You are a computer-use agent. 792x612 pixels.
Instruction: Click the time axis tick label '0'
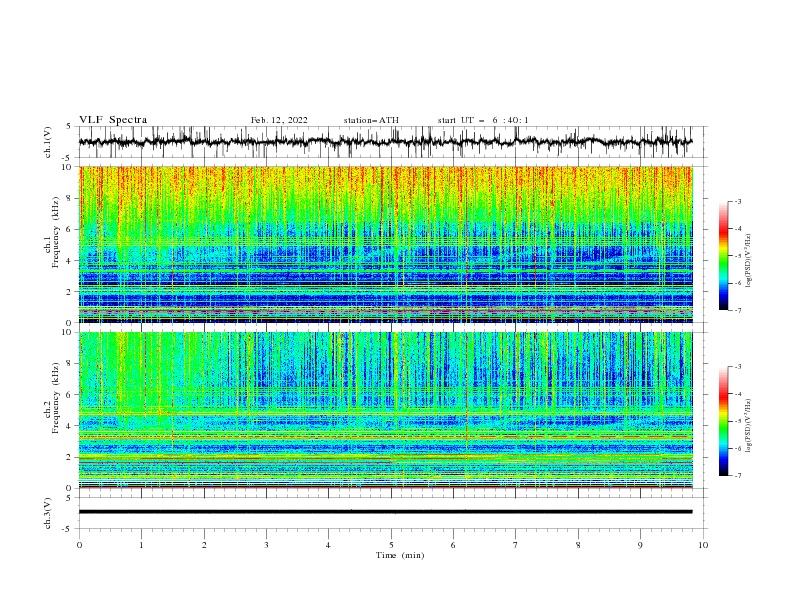click(79, 545)
